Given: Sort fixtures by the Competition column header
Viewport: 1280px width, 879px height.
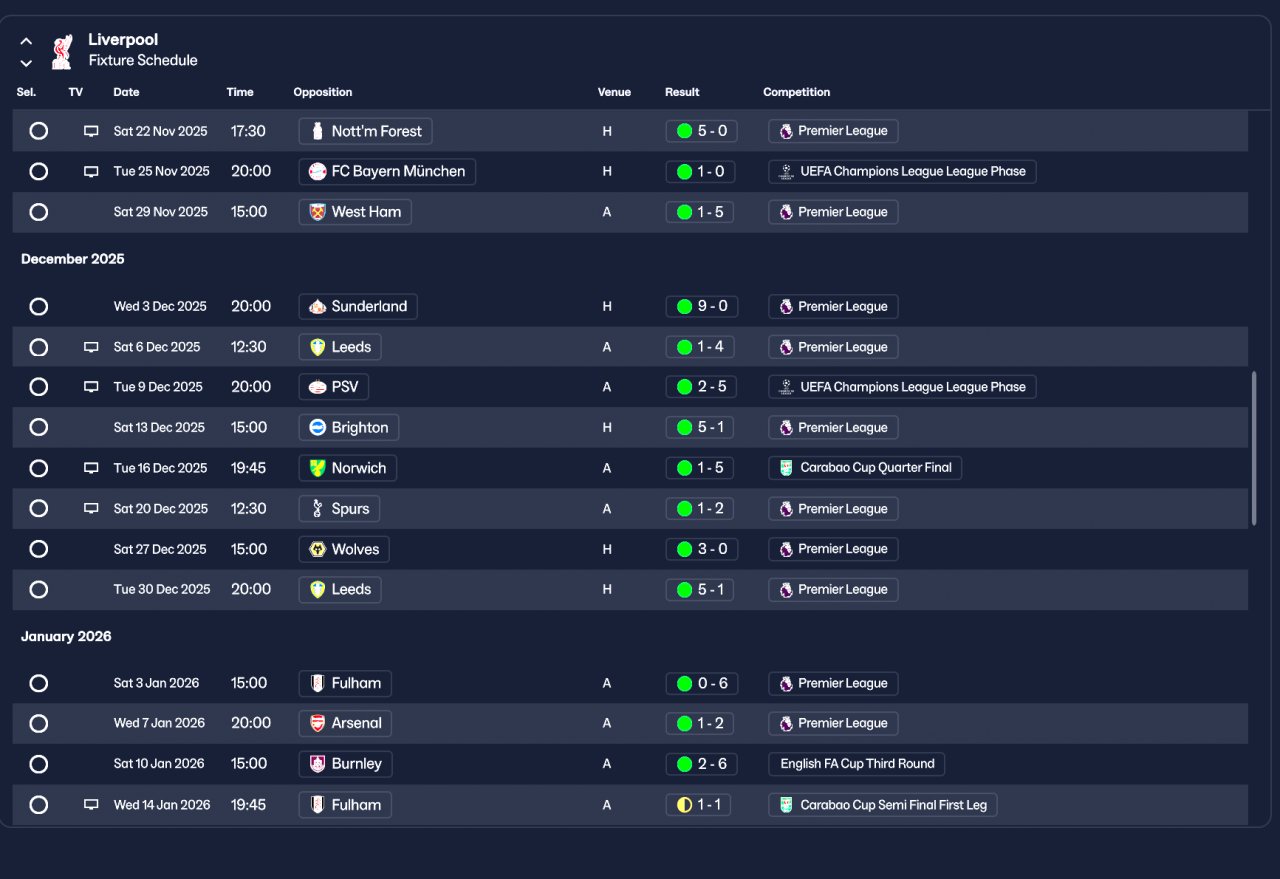Looking at the screenshot, I should 797,92.
